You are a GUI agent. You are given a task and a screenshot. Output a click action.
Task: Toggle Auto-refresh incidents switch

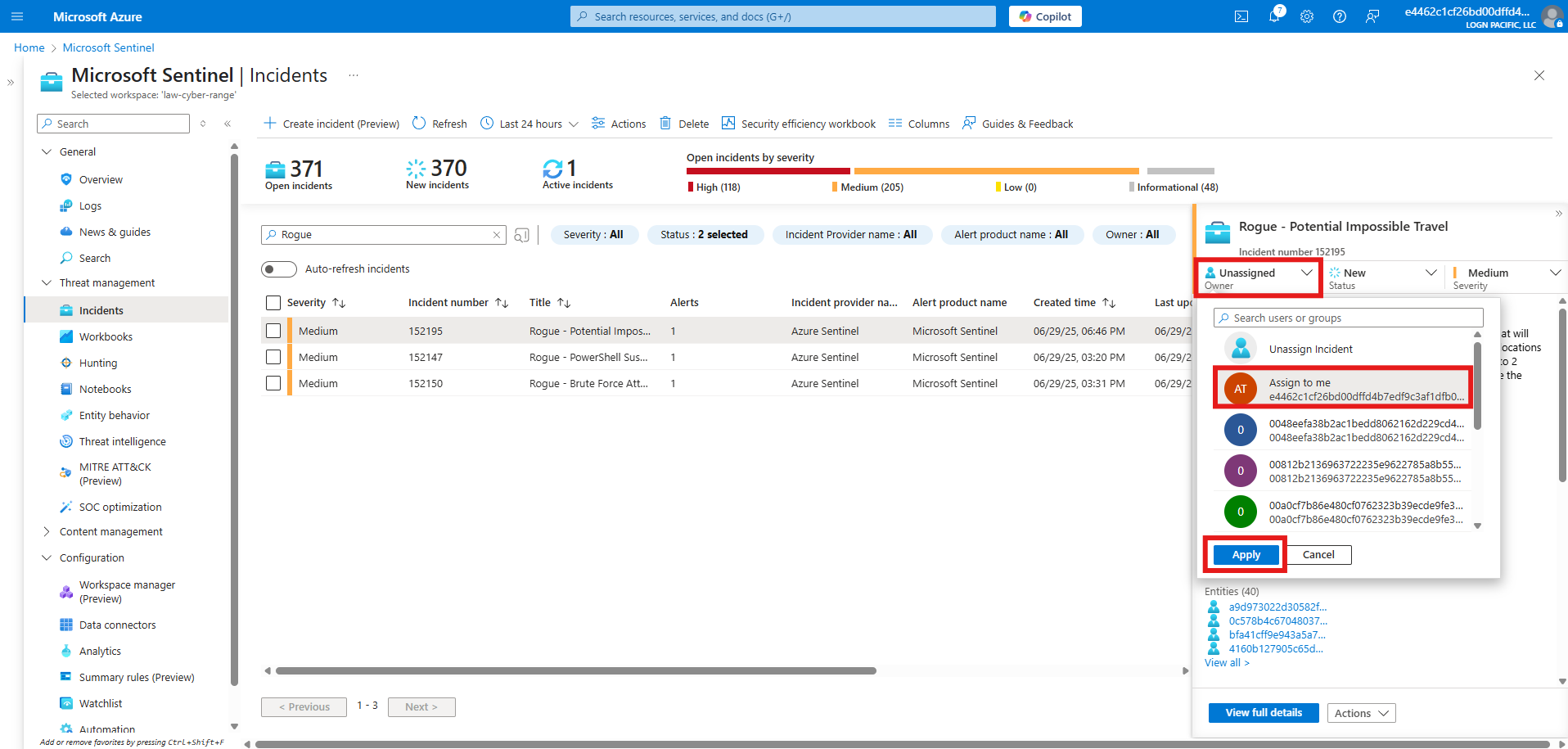(x=278, y=269)
